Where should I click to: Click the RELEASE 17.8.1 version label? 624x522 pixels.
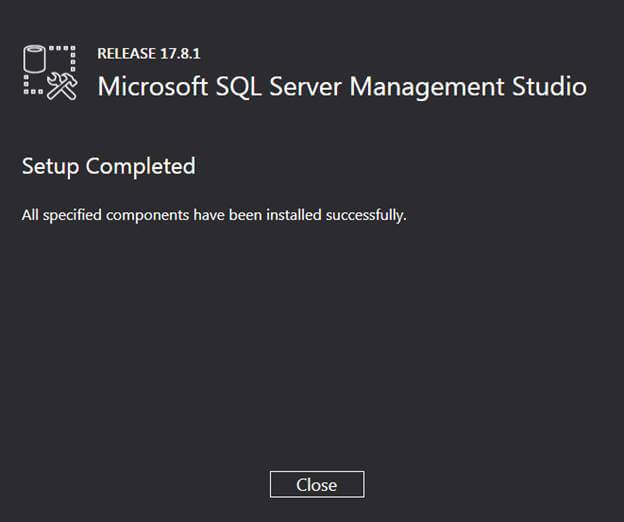click(x=141, y=53)
